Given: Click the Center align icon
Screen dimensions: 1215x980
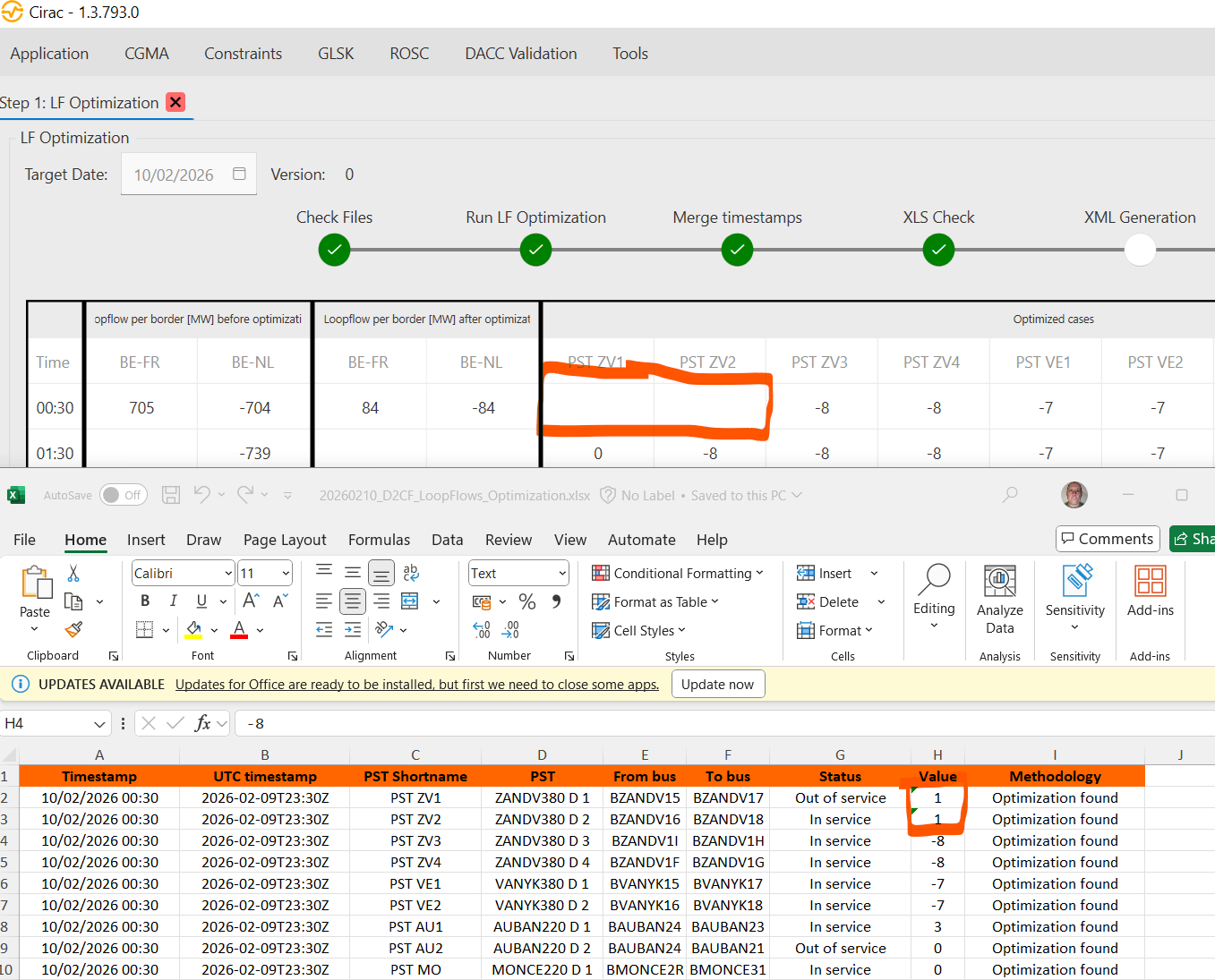Looking at the screenshot, I should pyautogui.click(x=353, y=601).
